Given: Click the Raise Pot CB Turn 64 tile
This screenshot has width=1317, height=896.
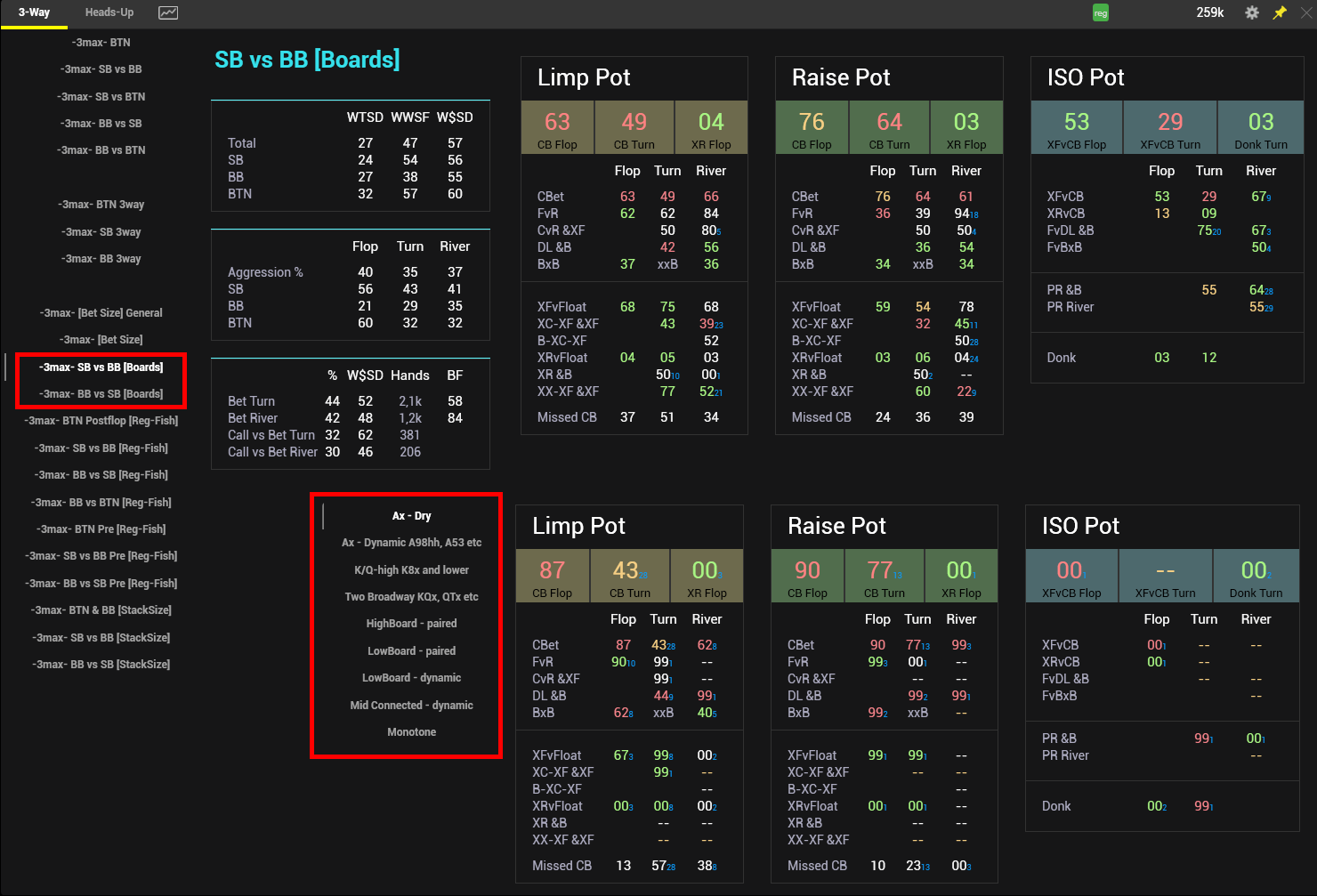Looking at the screenshot, I should pyautogui.click(x=889, y=127).
